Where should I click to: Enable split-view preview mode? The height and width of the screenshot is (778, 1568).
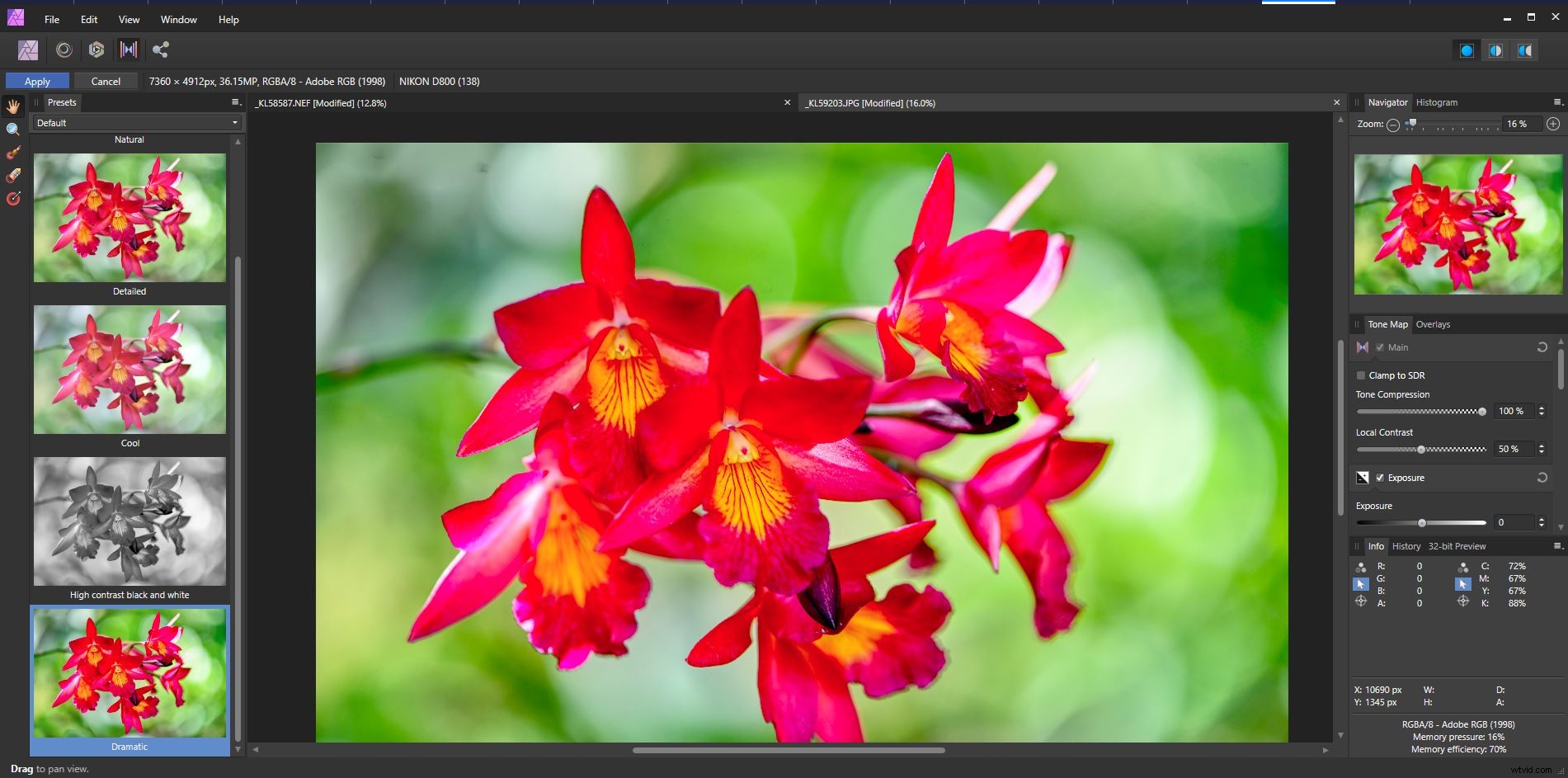[1495, 50]
